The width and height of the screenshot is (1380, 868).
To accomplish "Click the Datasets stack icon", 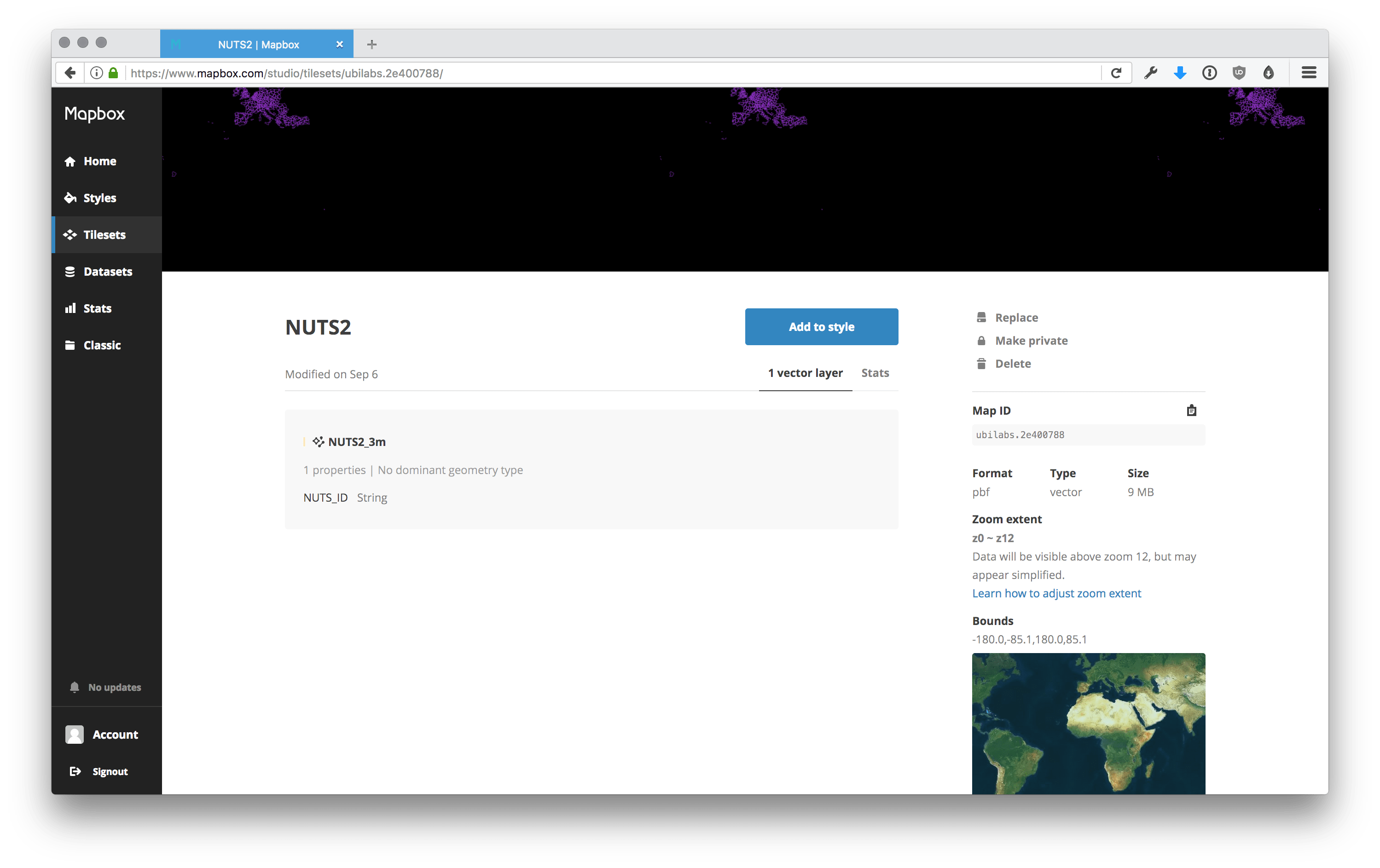I will click(70, 272).
